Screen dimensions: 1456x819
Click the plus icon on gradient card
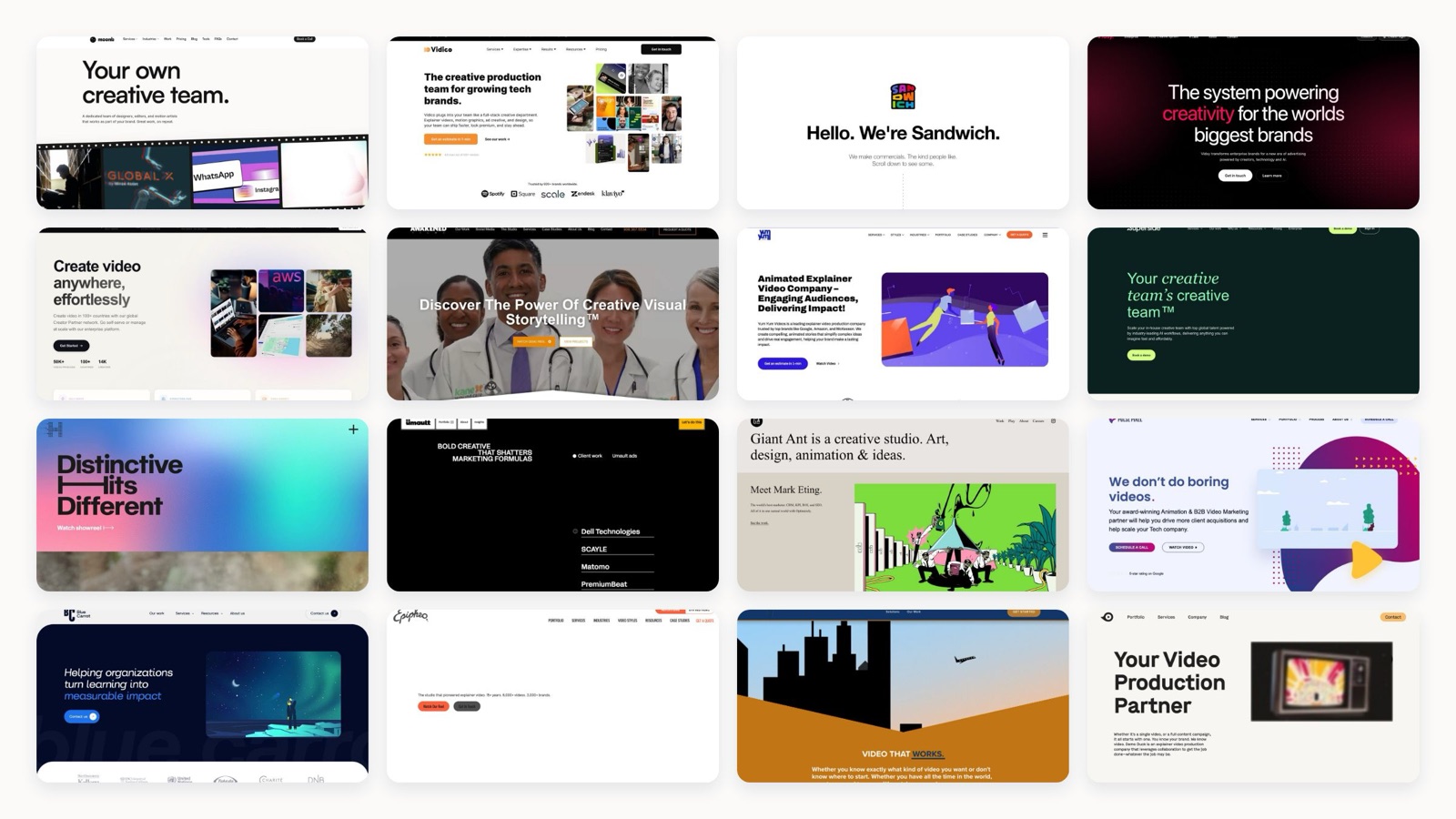click(353, 430)
